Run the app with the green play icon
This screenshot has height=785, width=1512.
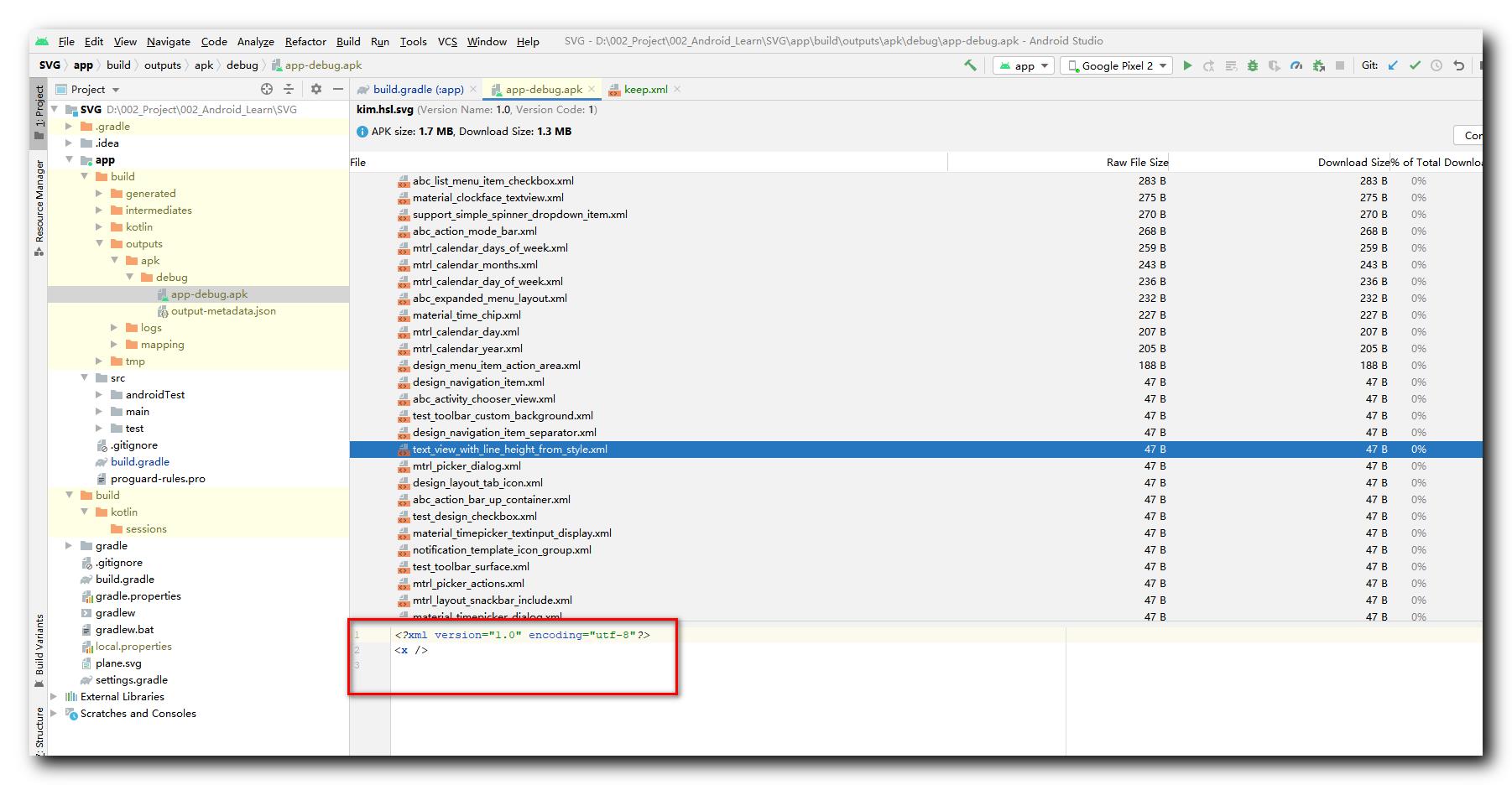(x=1187, y=65)
